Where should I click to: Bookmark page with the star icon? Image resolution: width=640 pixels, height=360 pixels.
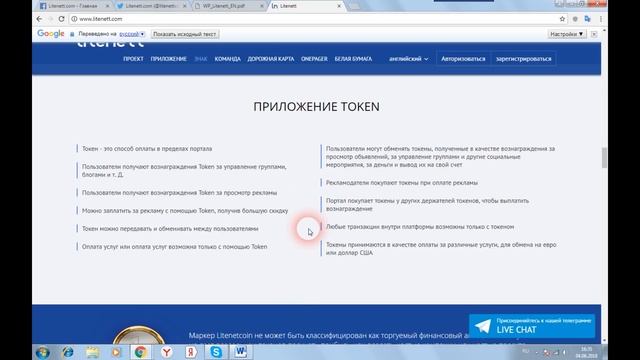click(562, 19)
